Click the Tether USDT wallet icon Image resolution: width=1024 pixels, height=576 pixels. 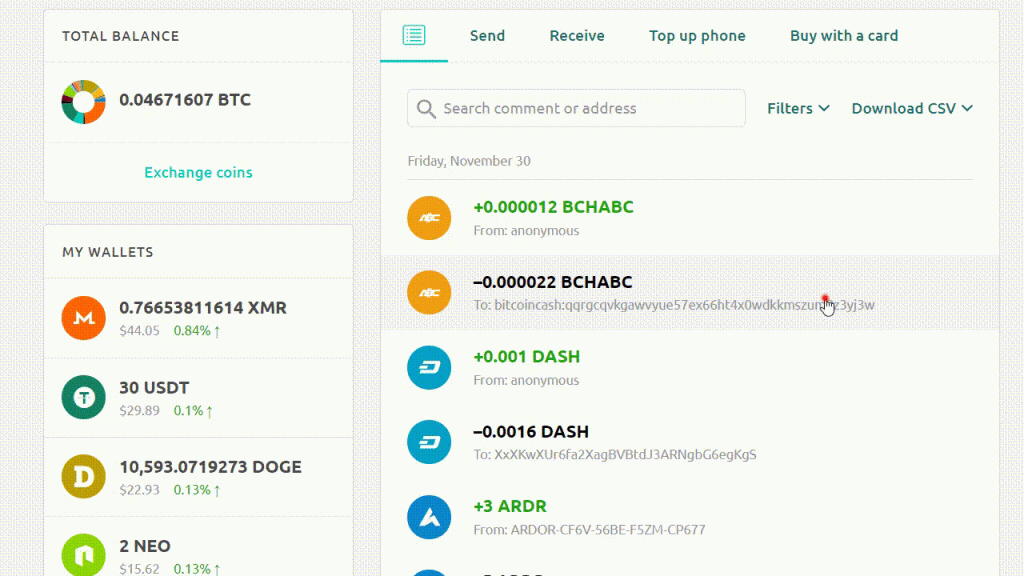tap(84, 397)
